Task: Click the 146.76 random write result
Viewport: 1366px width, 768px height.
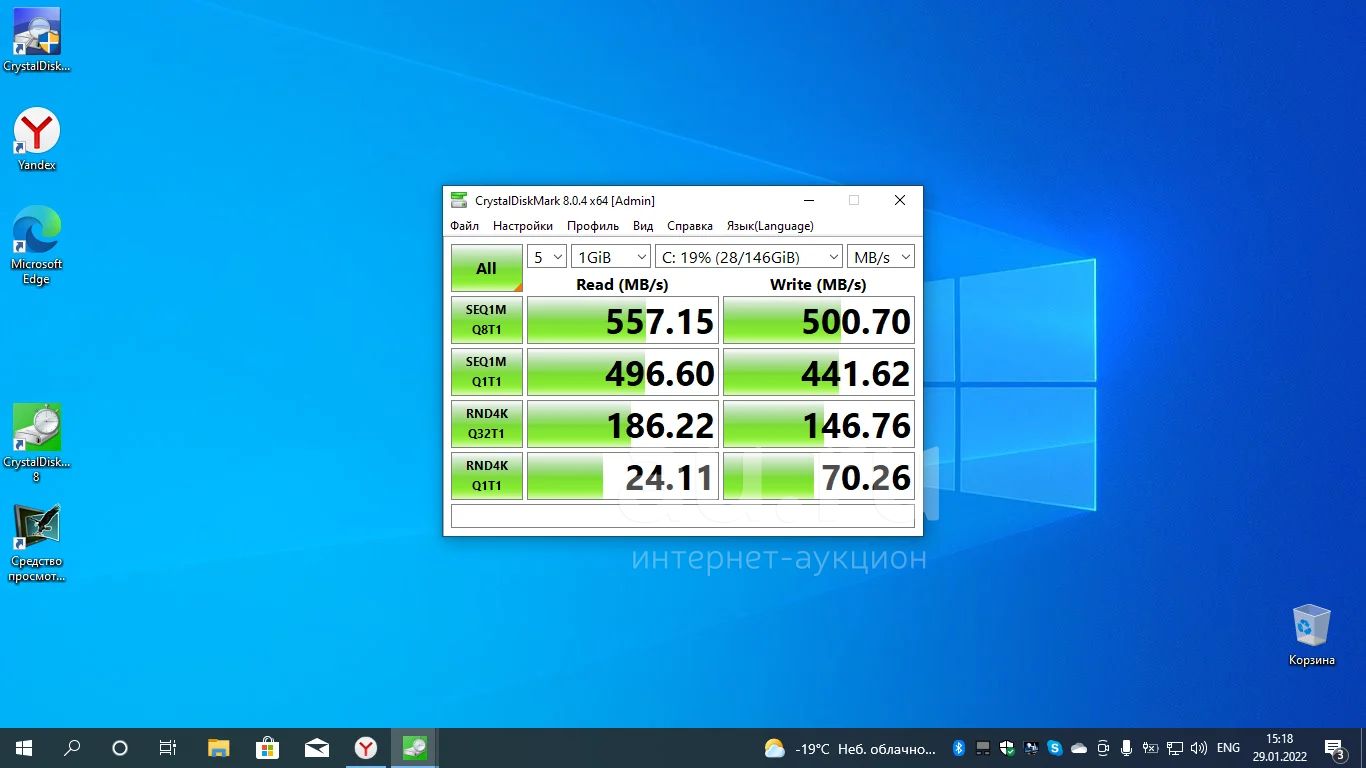Action: (x=819, y=424)
